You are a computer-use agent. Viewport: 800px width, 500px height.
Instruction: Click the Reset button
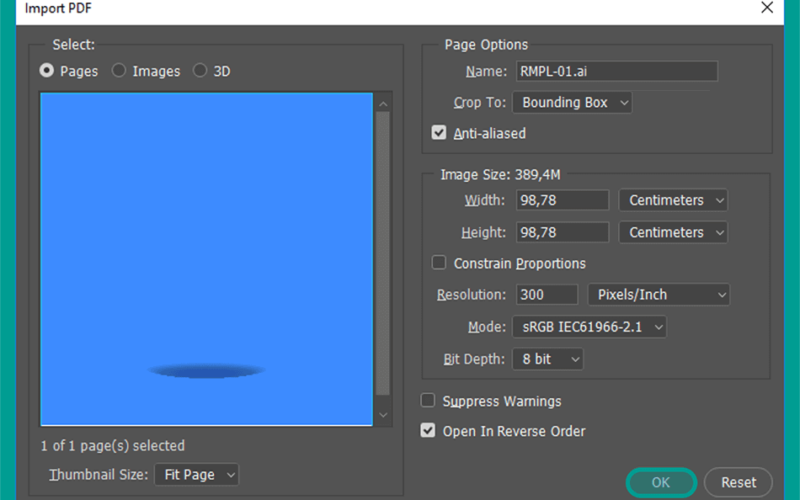pyautogui.click(x=738, y=482)
